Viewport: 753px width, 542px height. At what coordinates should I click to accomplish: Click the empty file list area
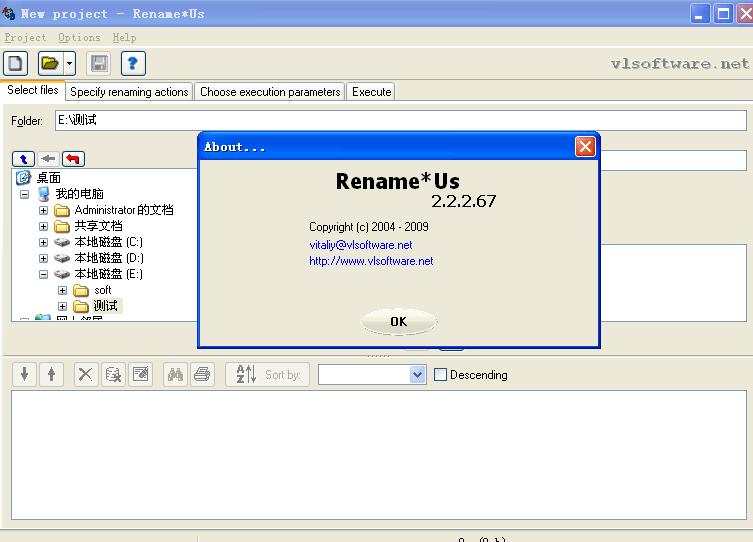379,455
